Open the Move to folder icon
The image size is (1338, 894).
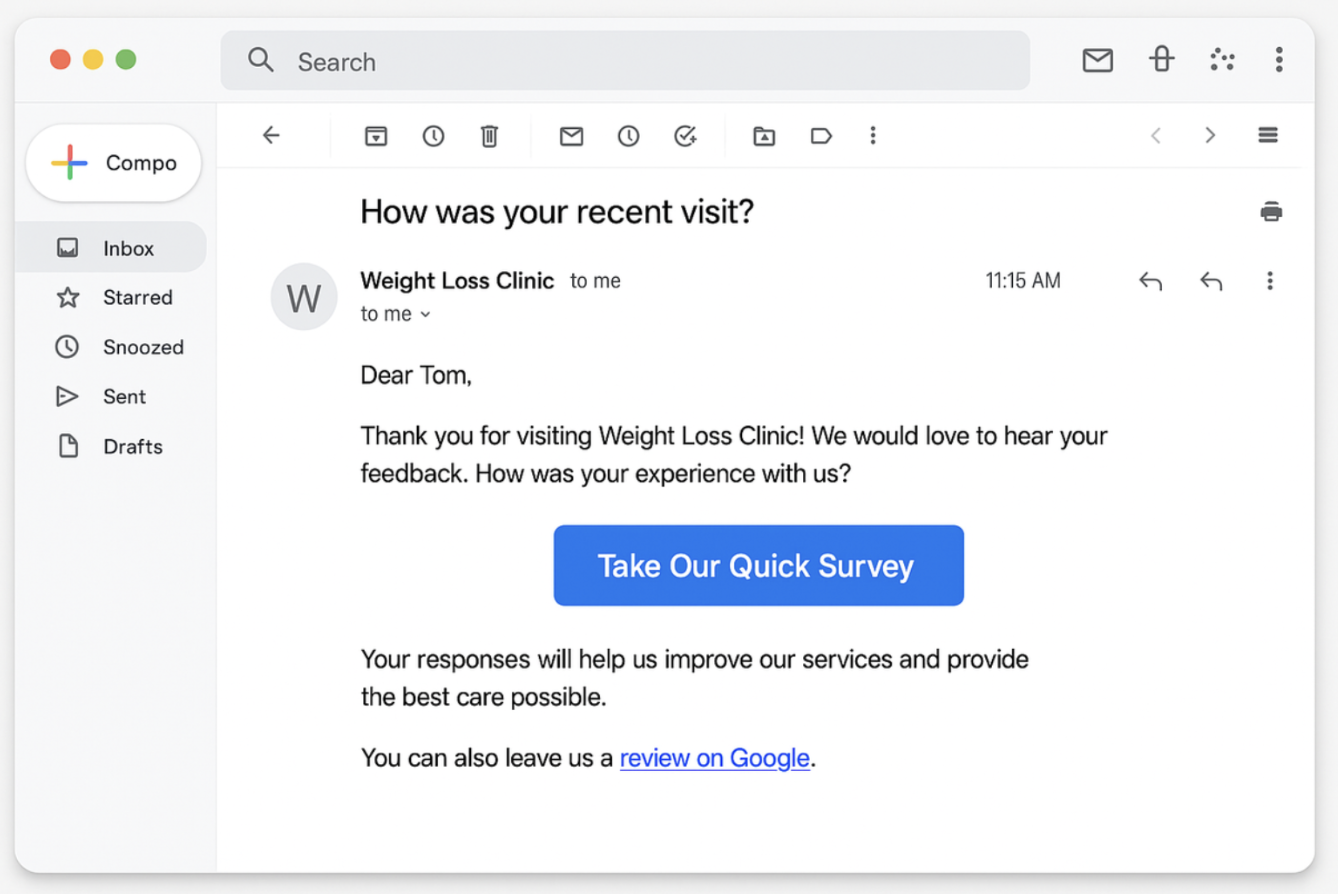coord(764,136)
